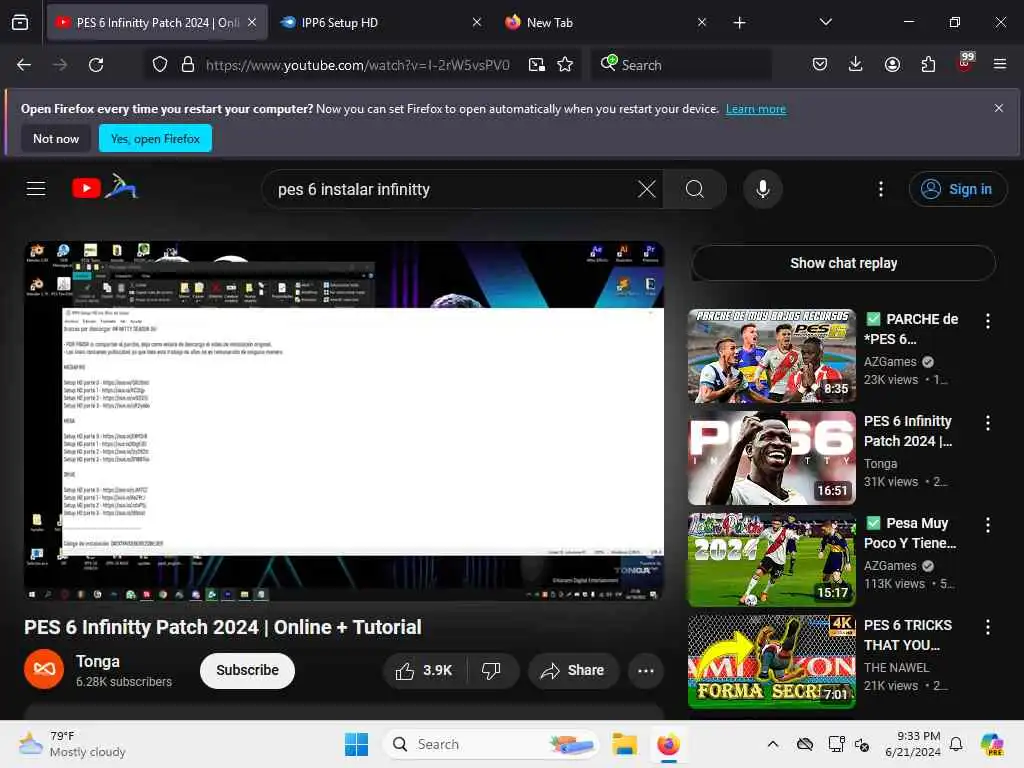The height and width of the screenshot is (768, 1024).
Task: Close the New Tab tab
Action: (701, 22)
